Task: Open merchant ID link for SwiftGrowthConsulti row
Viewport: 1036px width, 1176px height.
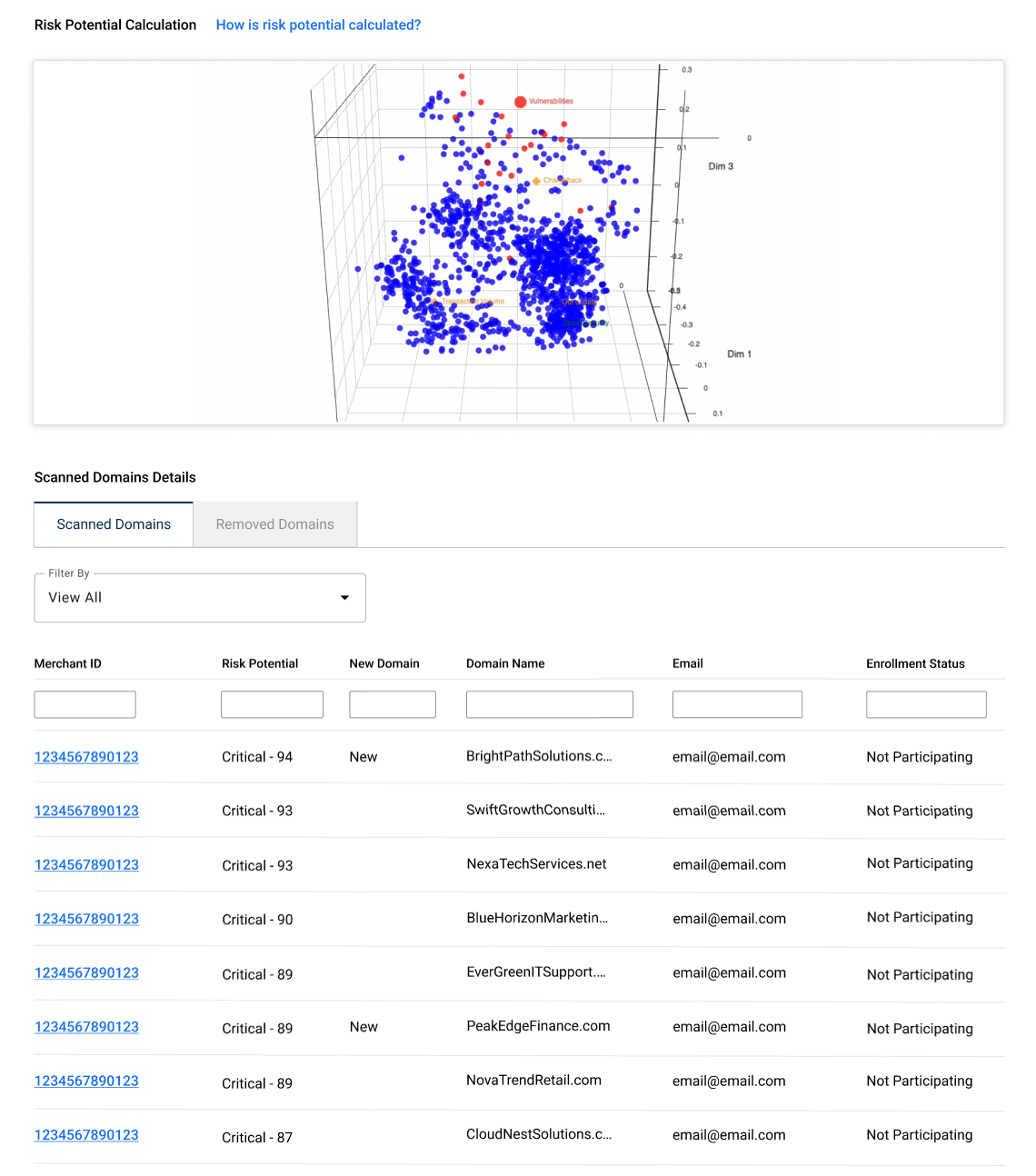Action: (x=86, y=811)
